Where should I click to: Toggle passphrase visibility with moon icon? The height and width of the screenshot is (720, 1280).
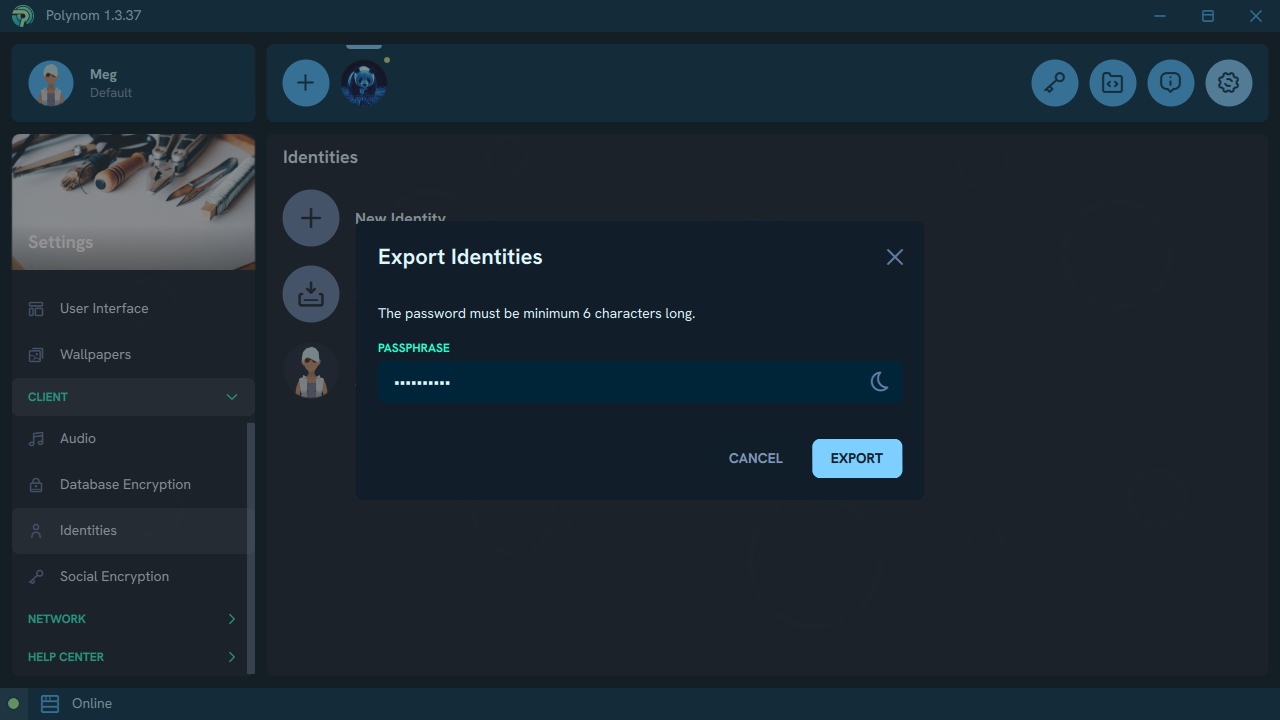879,382
